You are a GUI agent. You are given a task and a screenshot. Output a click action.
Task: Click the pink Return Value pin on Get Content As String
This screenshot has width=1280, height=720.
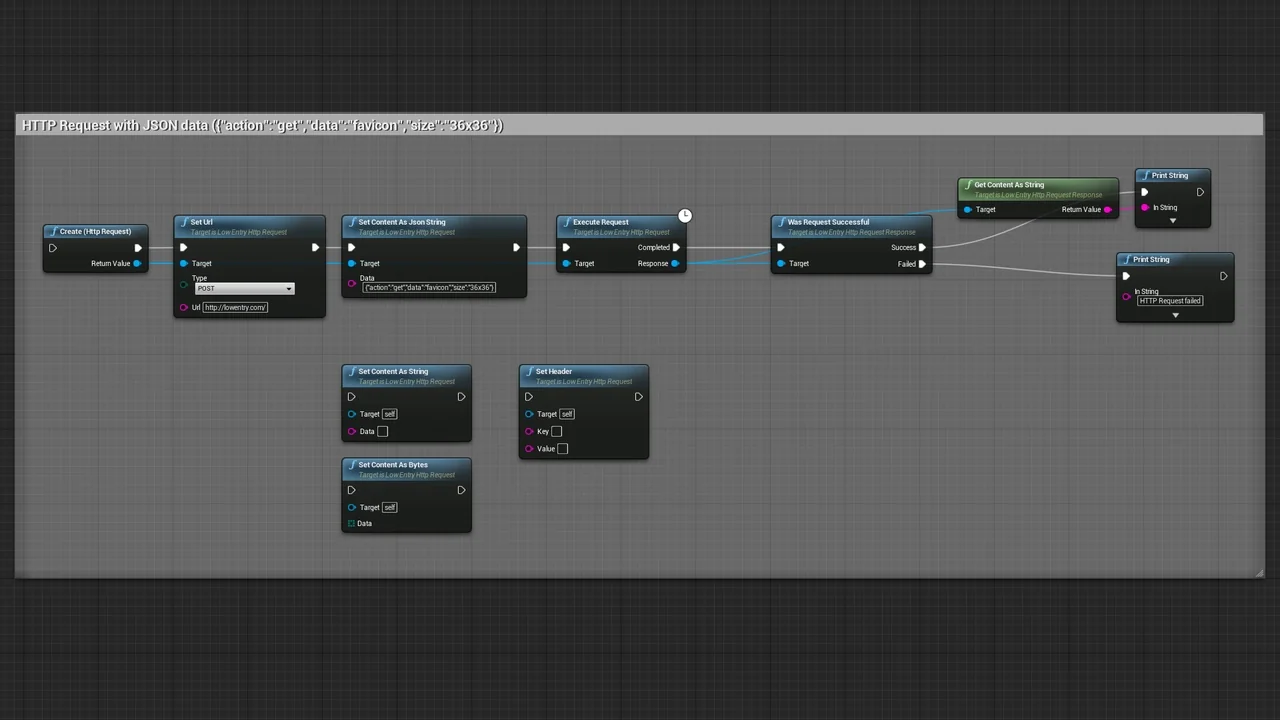[x=1107, y=210]
